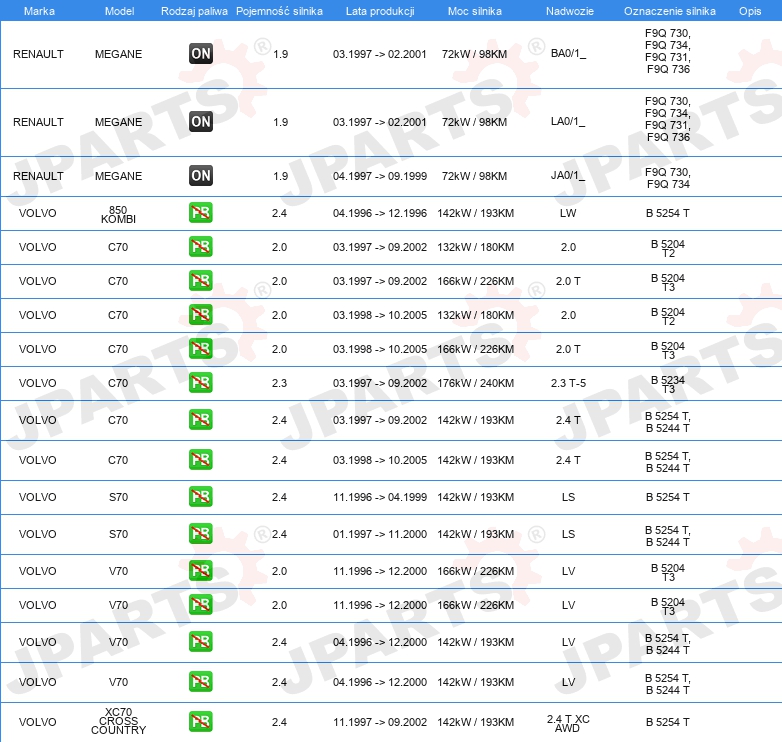Click the Model column header

tap(119, 11)
